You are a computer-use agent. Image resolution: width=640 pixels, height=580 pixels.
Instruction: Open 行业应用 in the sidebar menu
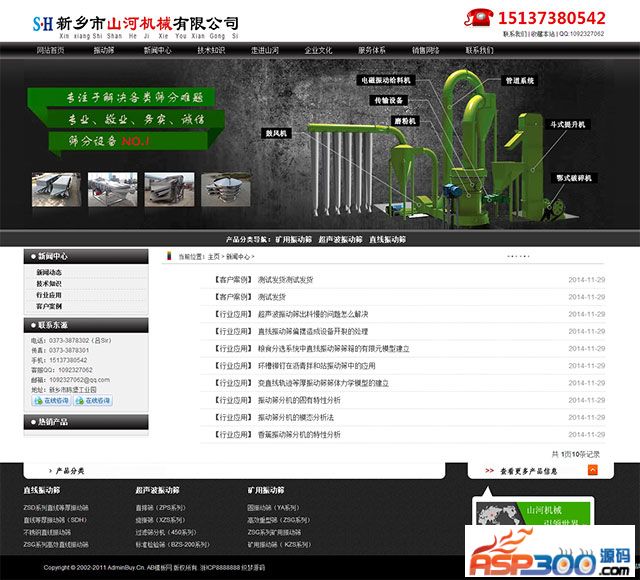pos(49,295)
